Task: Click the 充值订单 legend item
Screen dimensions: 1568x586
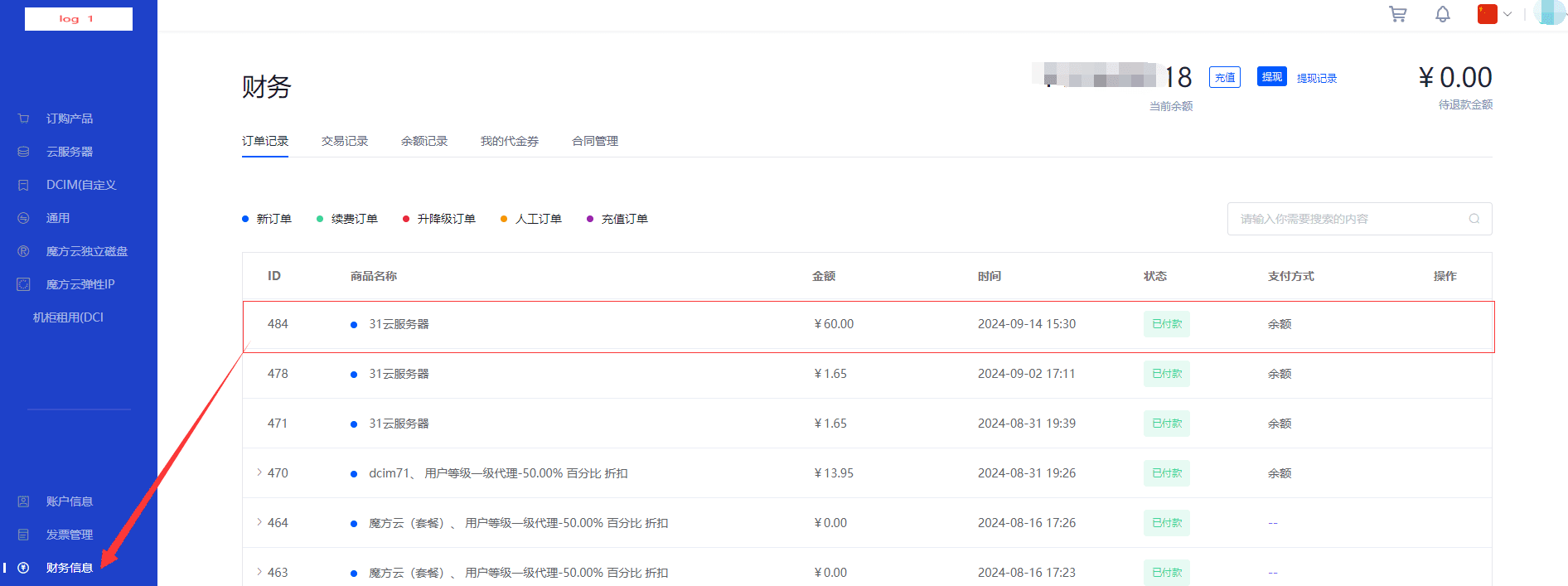Action: [x=617, y=219]
